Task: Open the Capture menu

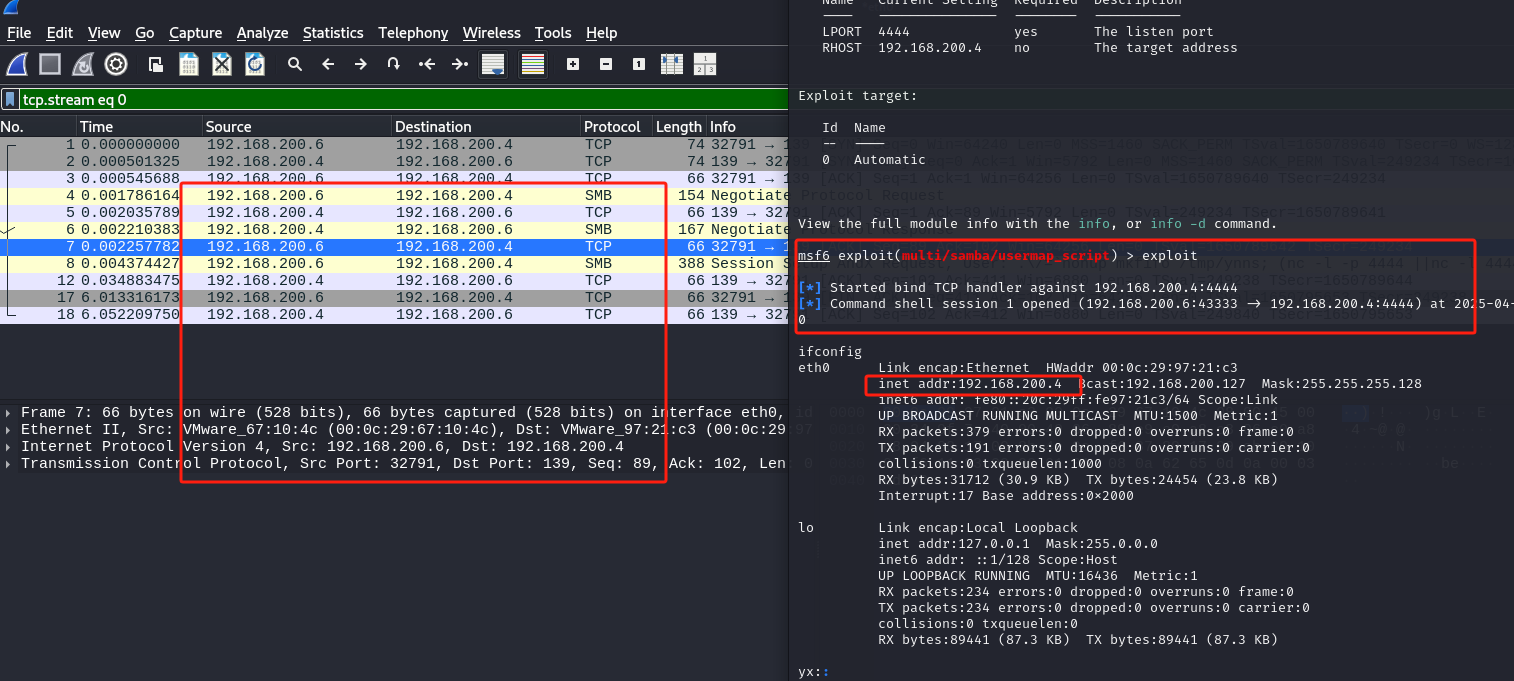Action: click(195, 33)
